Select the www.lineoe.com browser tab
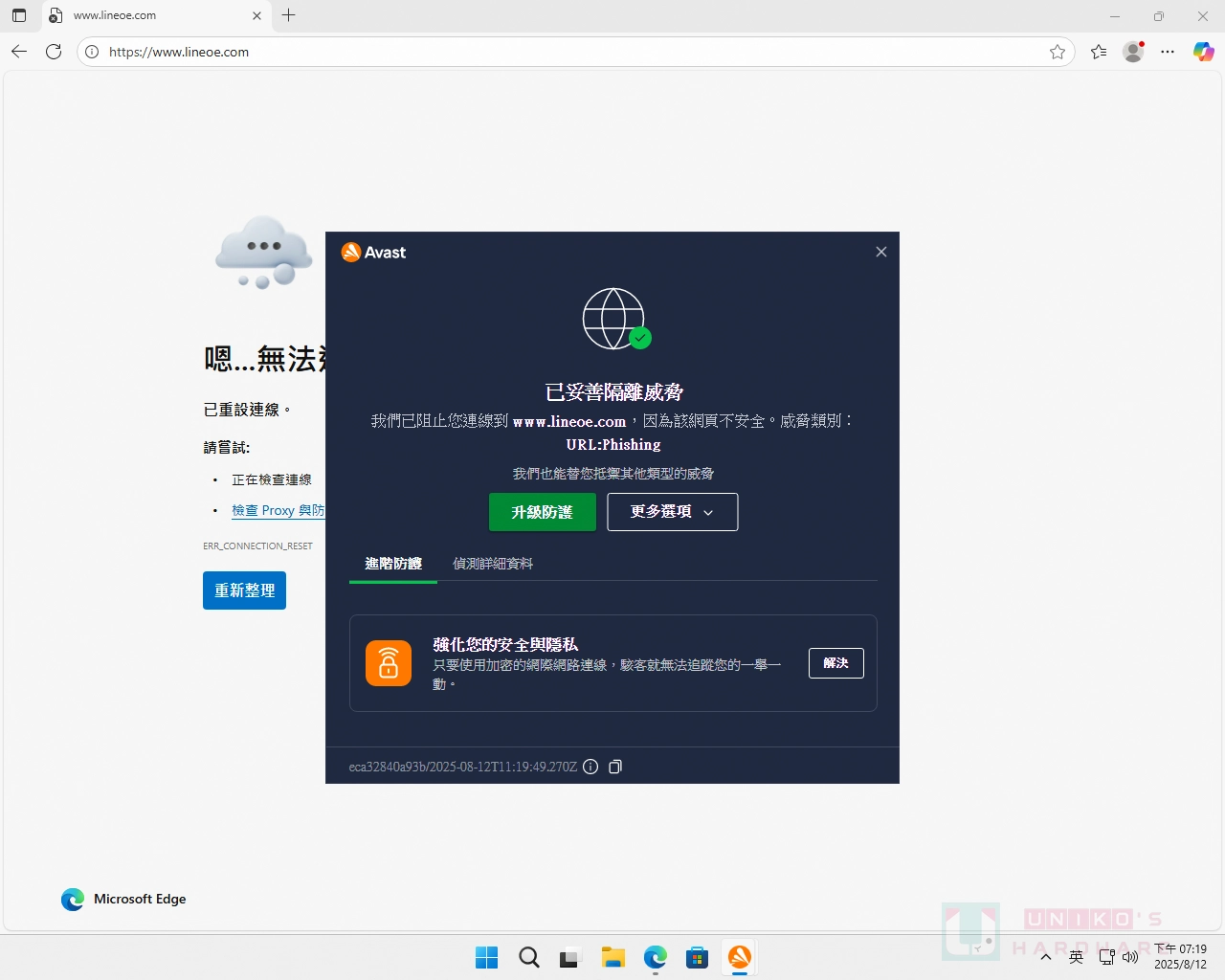Viewport: 1225px width, 980px height. click(x=155, y=15)
